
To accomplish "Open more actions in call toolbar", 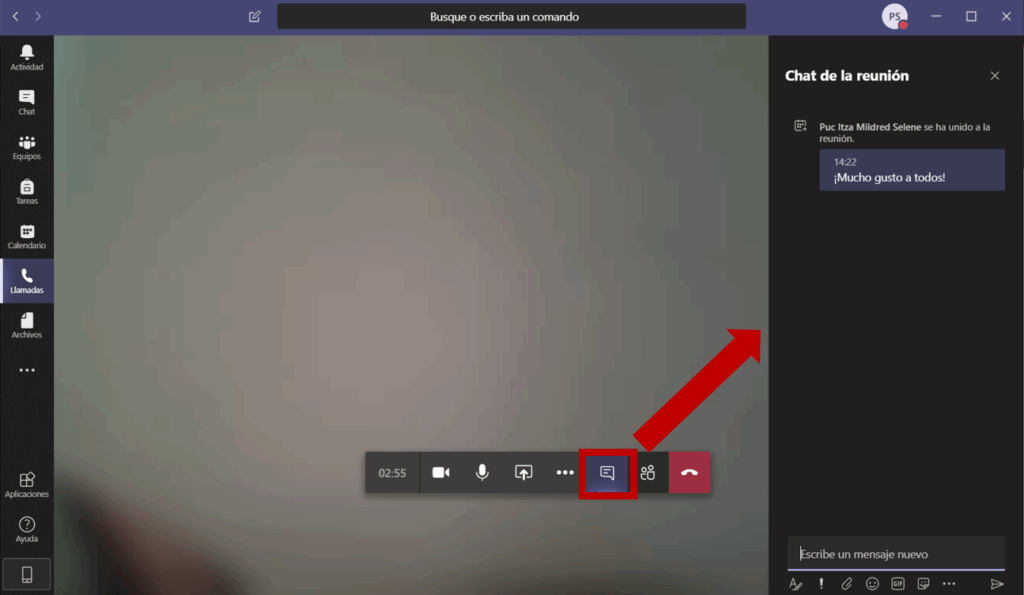I will 565,473.
